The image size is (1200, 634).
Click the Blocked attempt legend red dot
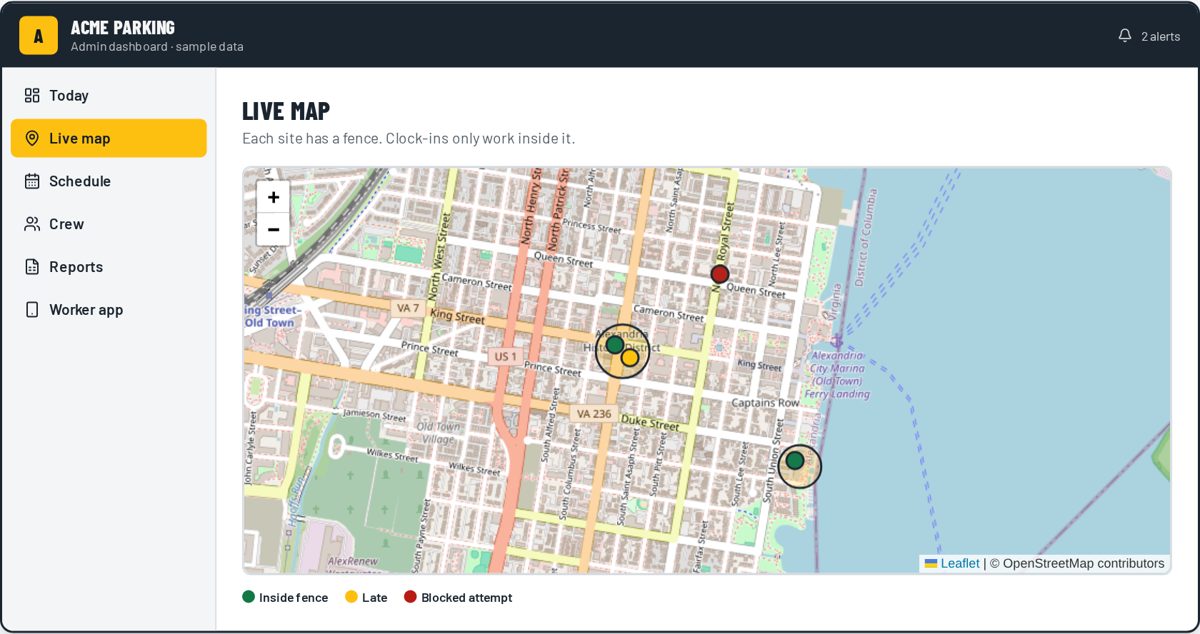point(410,597)
